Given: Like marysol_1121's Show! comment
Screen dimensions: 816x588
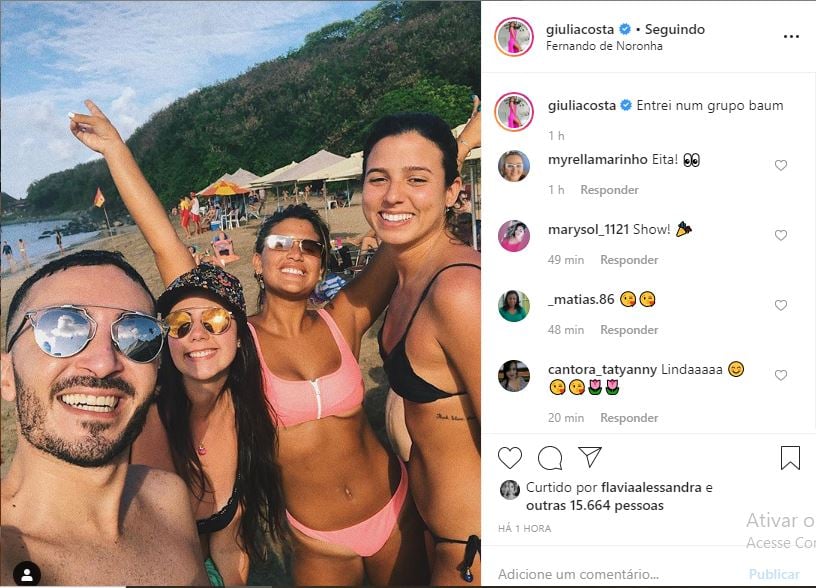Looking at the screenshot, I should point(781,235).
